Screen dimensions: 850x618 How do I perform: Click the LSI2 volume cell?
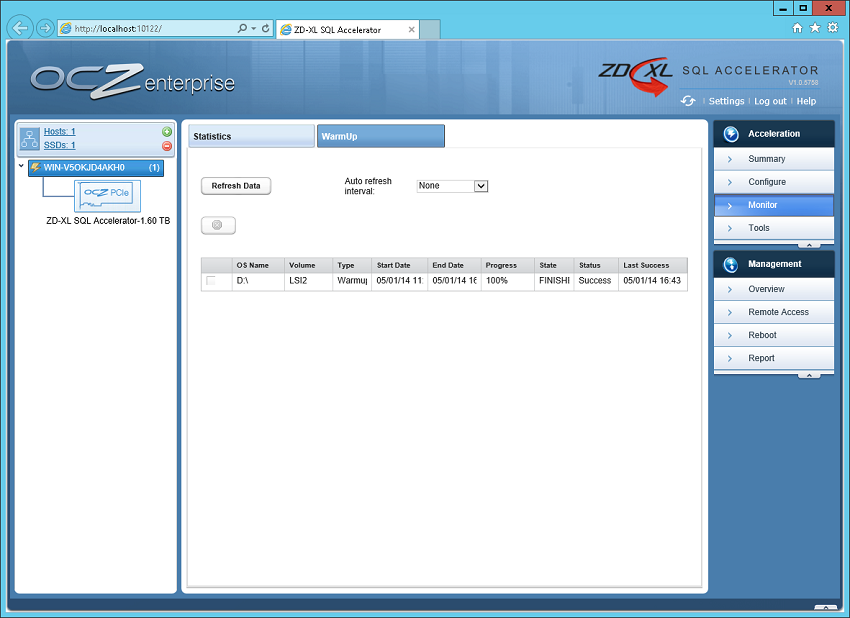(309, 281)
